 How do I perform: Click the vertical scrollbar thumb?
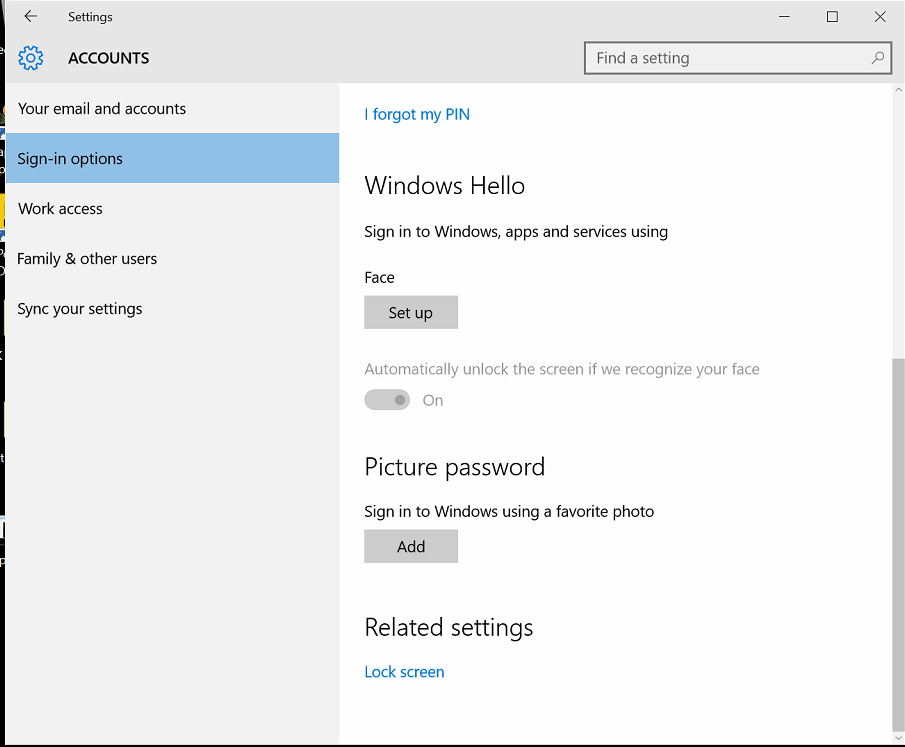click(897, 540)
